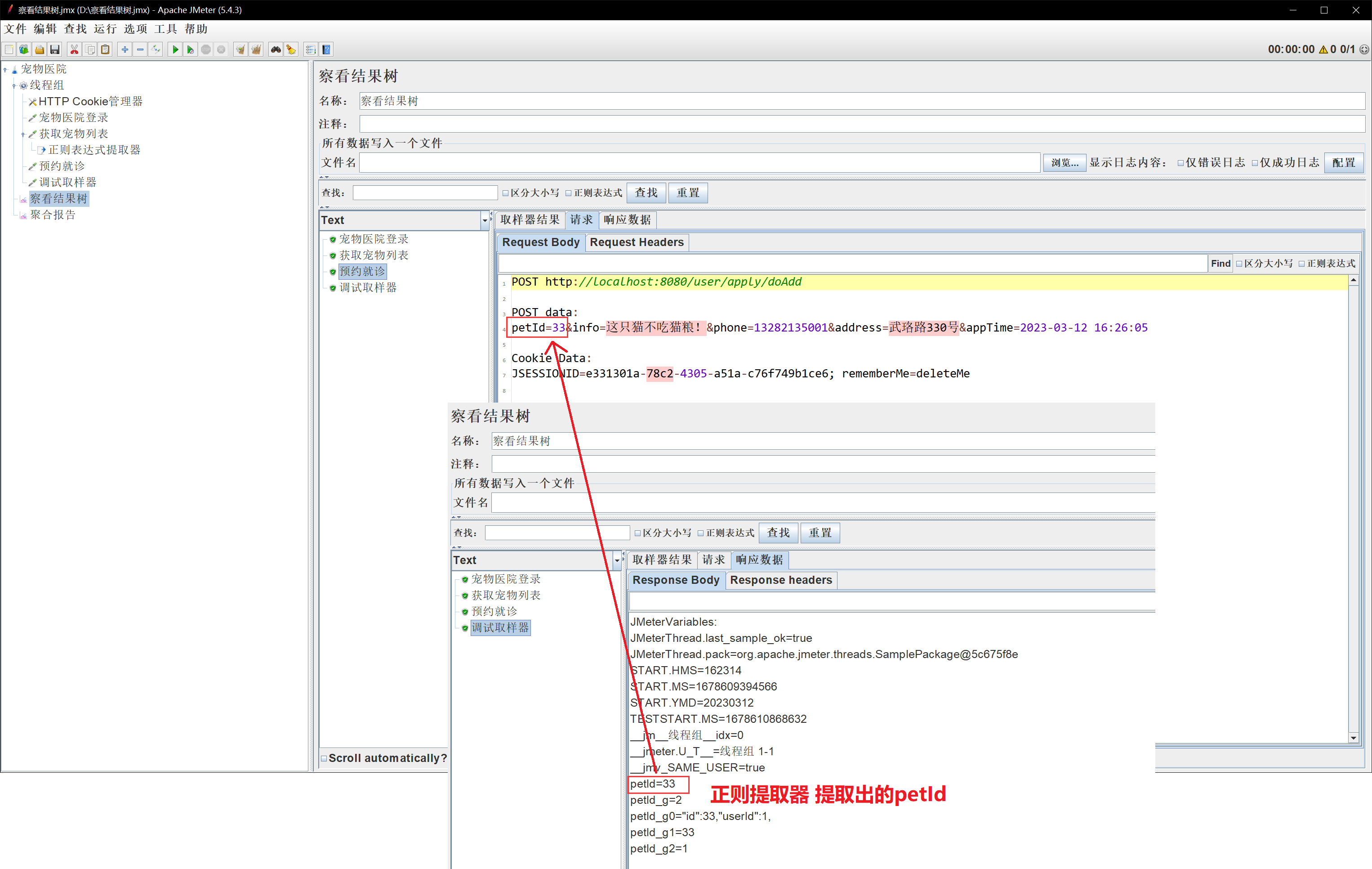Screen dimensions: 1372x869
Task: Click Start no pauses icon
Action: 190,49
